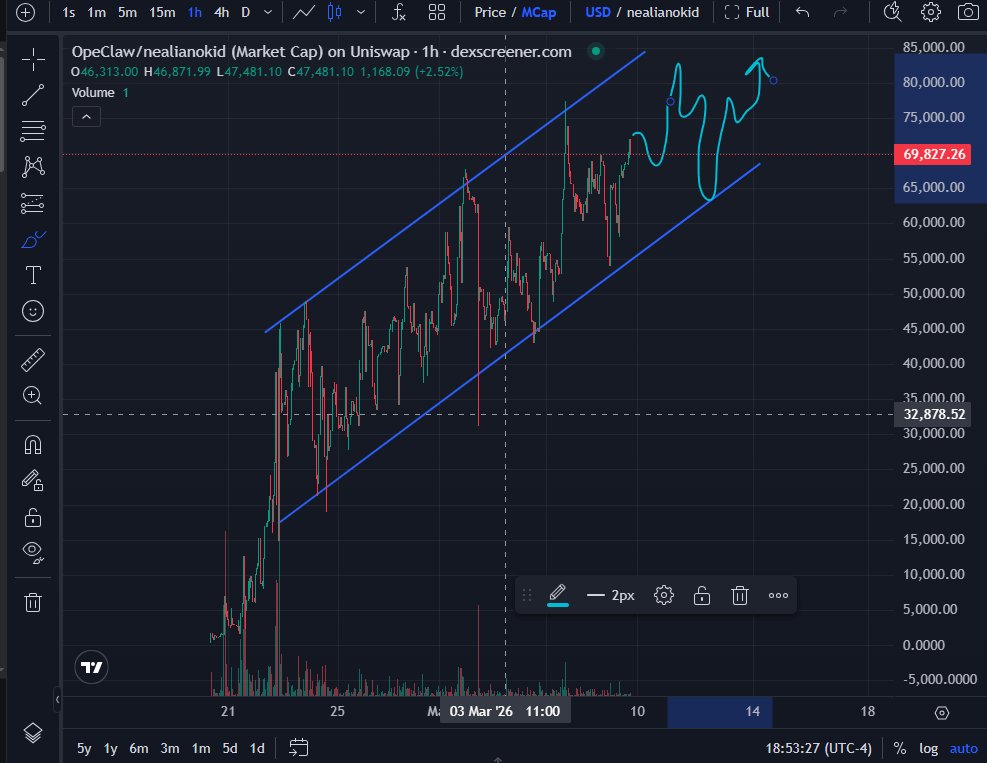Switch to 1m timeframe in top bar
Screen dimensions: 987x763
pos(96,12)
